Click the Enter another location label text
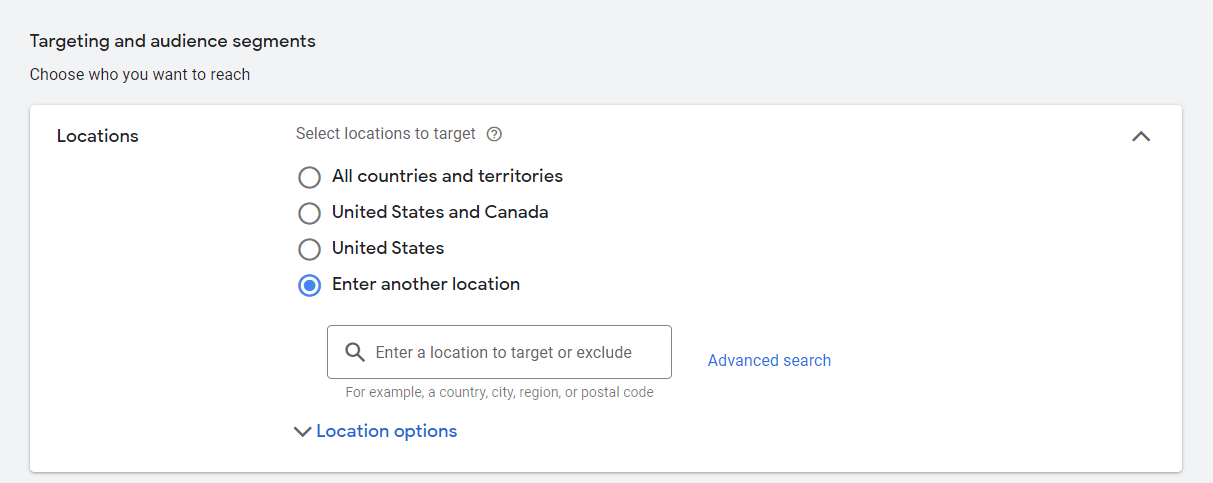The image size is (1213, 483). coord(426,284)
